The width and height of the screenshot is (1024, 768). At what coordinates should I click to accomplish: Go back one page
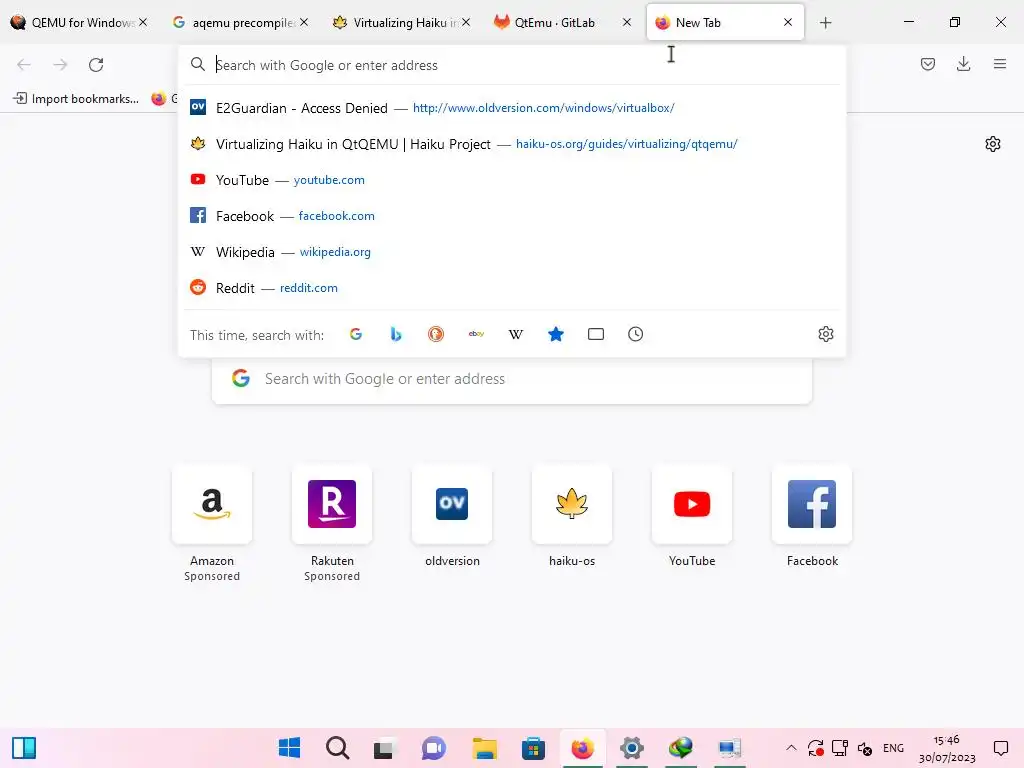pos(24,65)
